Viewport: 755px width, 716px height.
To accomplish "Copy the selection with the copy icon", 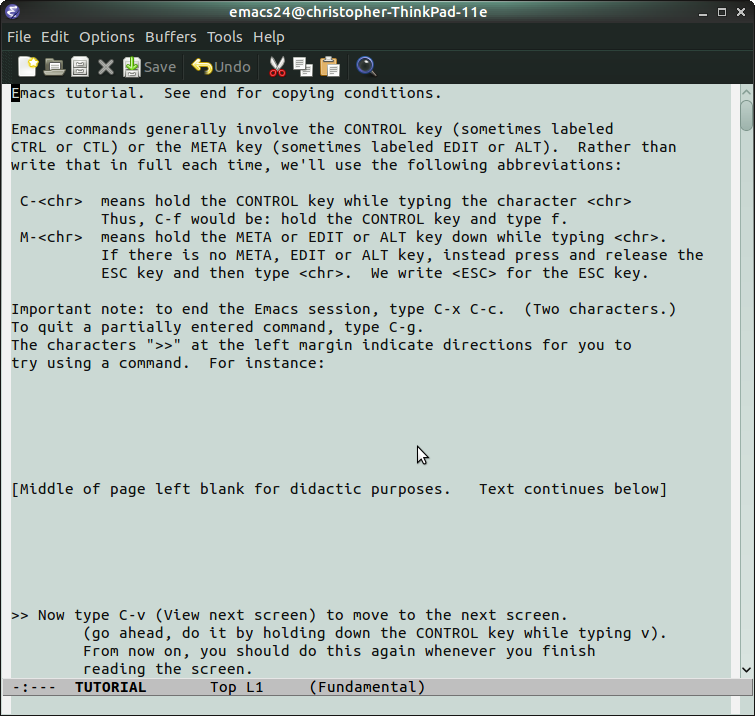I will tap(303, 66).
